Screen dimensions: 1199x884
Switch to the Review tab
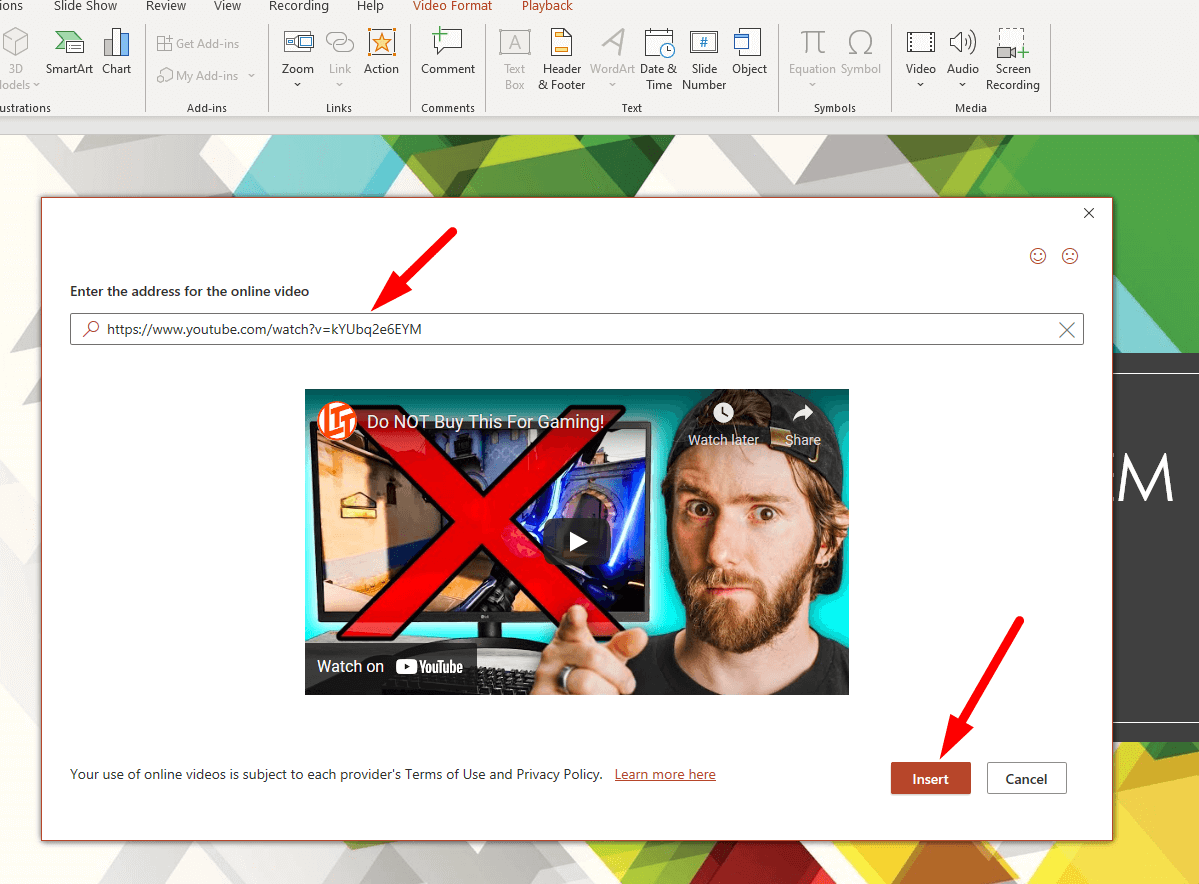pos(166,6)
